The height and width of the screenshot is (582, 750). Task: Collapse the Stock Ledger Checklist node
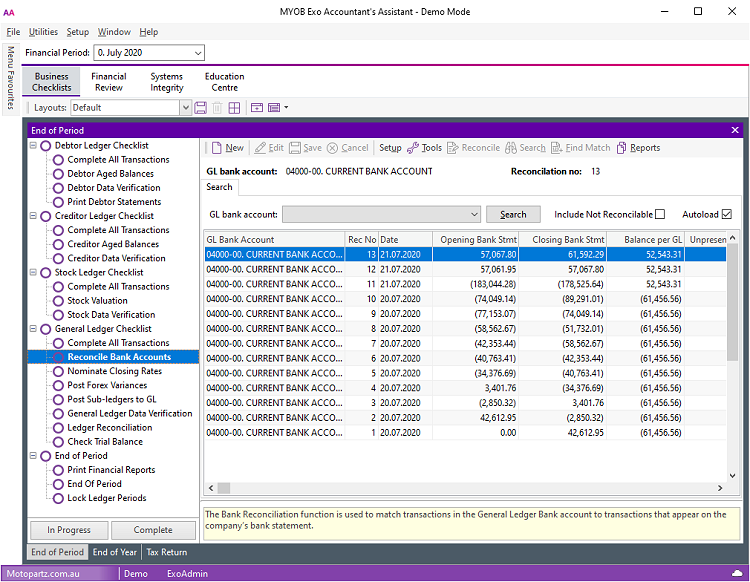point(33,272)
